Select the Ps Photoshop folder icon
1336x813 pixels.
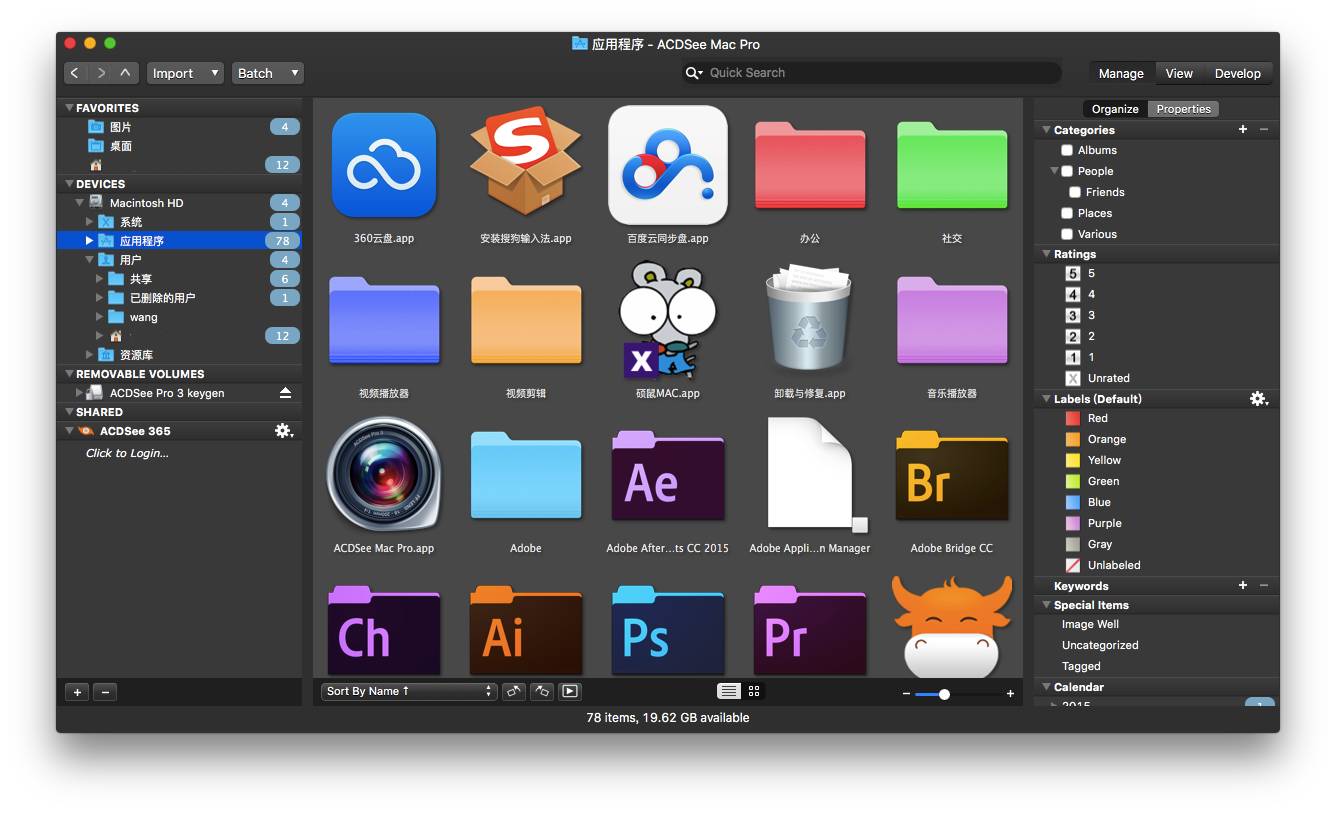[668, 630]
